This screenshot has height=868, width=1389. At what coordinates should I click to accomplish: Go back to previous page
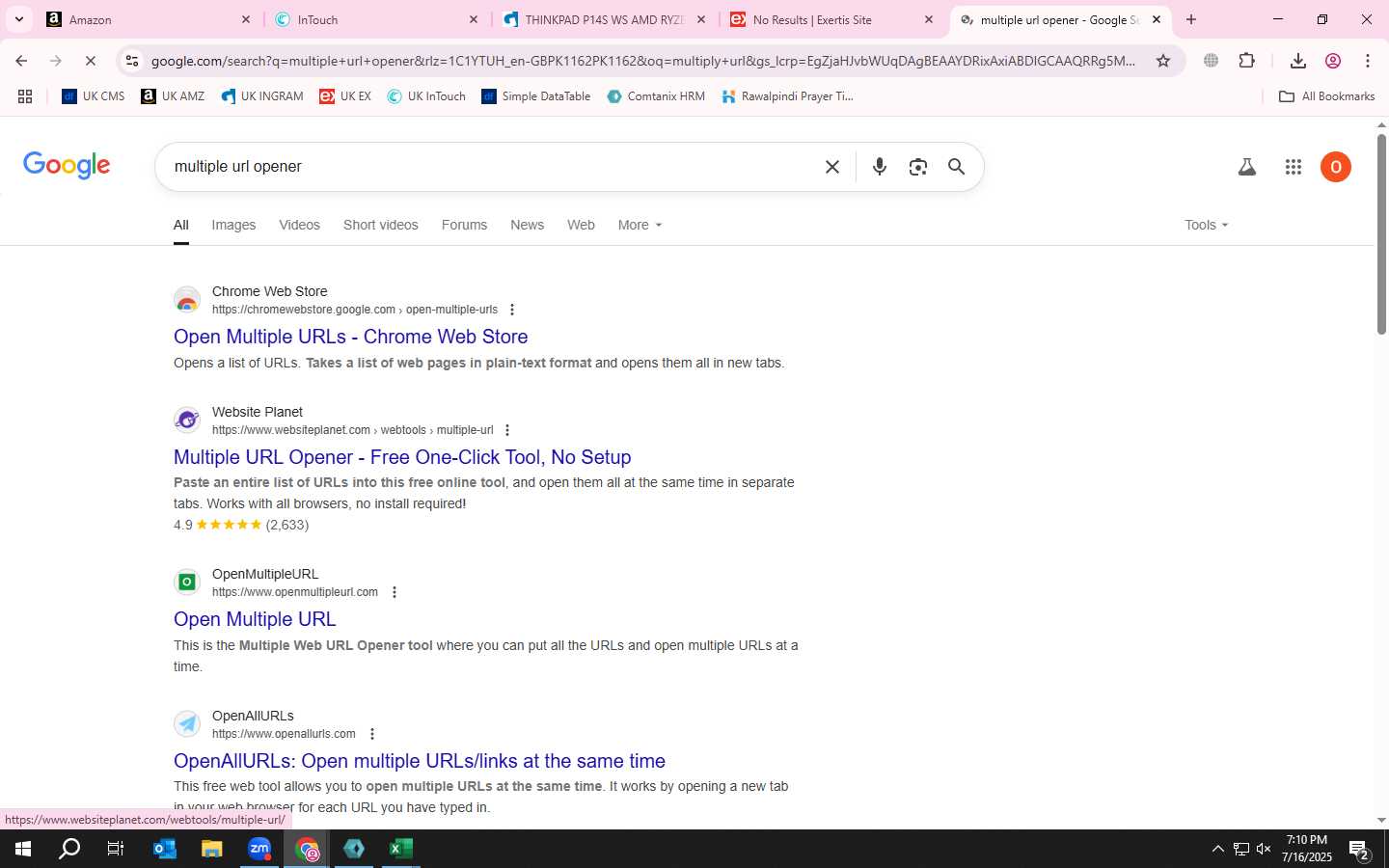[21, 61]
